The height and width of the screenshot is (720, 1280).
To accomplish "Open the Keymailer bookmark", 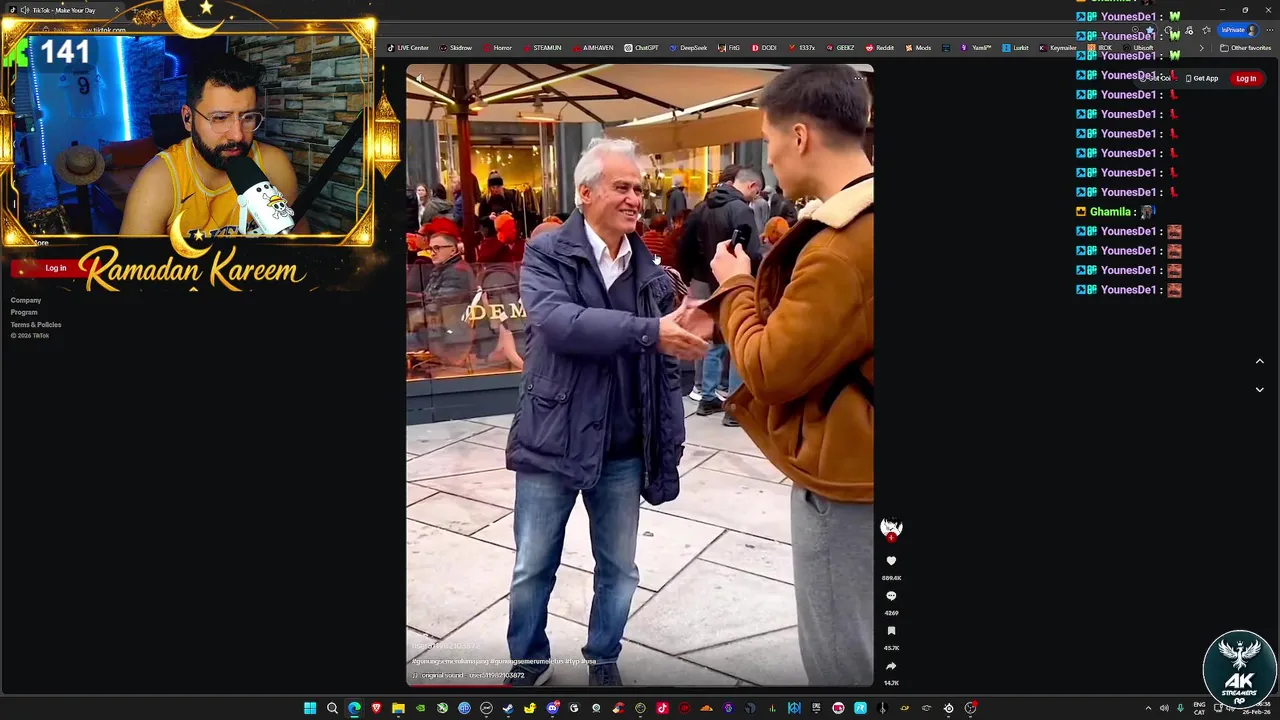I will coord(1057,48).
